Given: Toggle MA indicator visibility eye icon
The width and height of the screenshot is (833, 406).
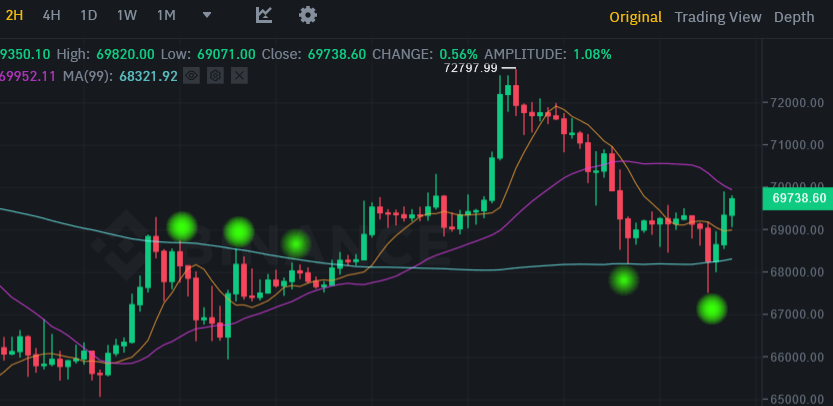Looking at the screenshot, I should [x=191, y=76].
